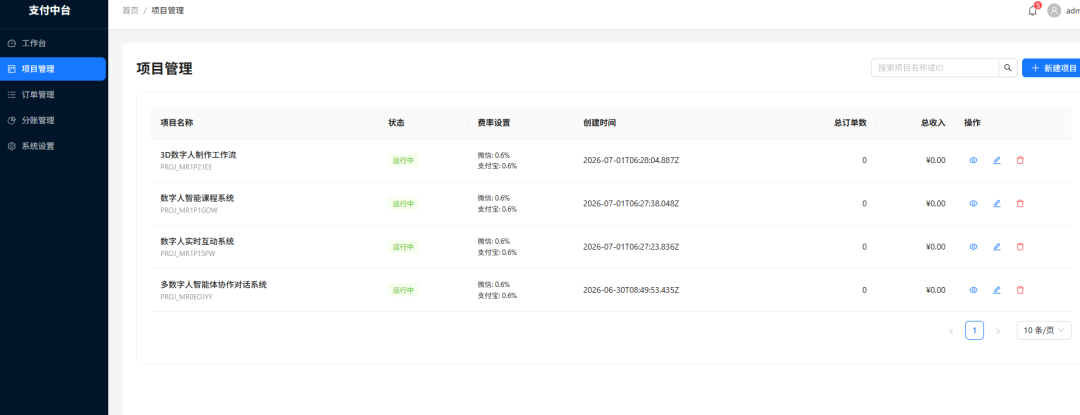The image size is (1080, 415).
Task: Click the 新建项目 button
Action: click(1052, 67)
